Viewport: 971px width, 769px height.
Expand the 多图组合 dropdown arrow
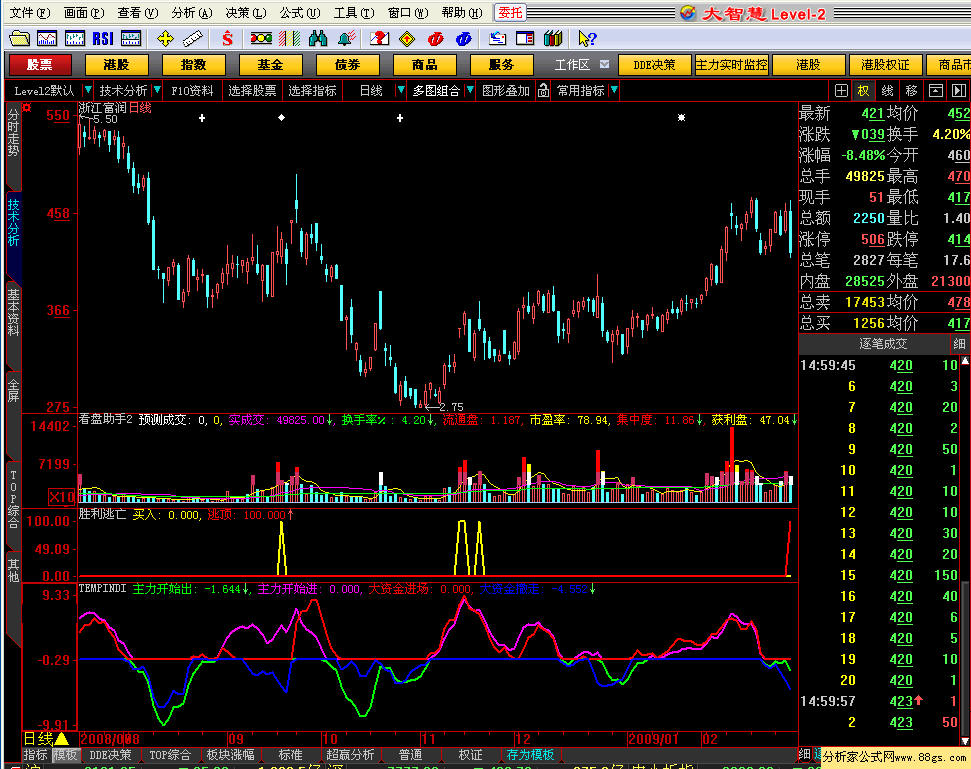470,90
